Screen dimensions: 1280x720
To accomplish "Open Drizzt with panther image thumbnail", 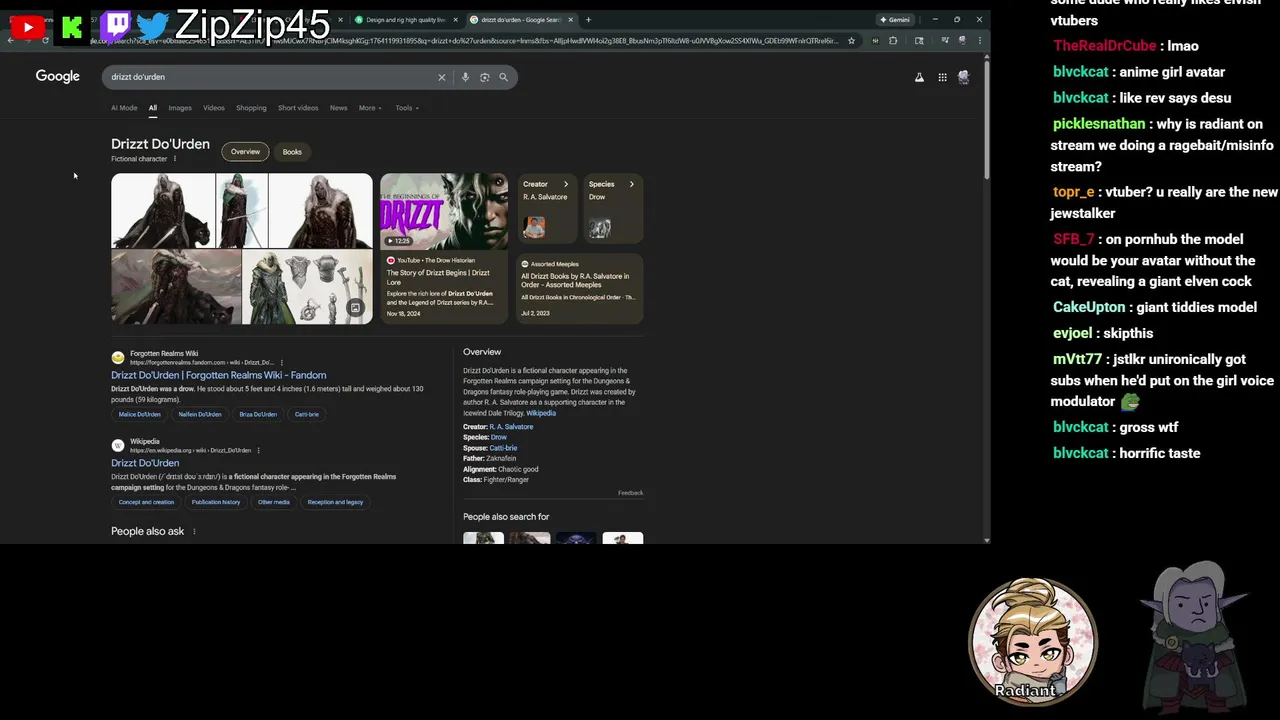I will (163, 211).
